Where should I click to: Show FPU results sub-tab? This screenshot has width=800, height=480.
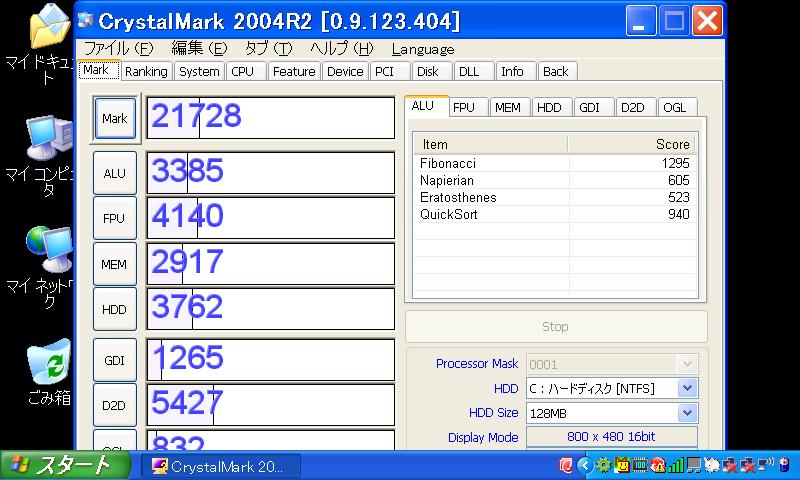[468, 108]
